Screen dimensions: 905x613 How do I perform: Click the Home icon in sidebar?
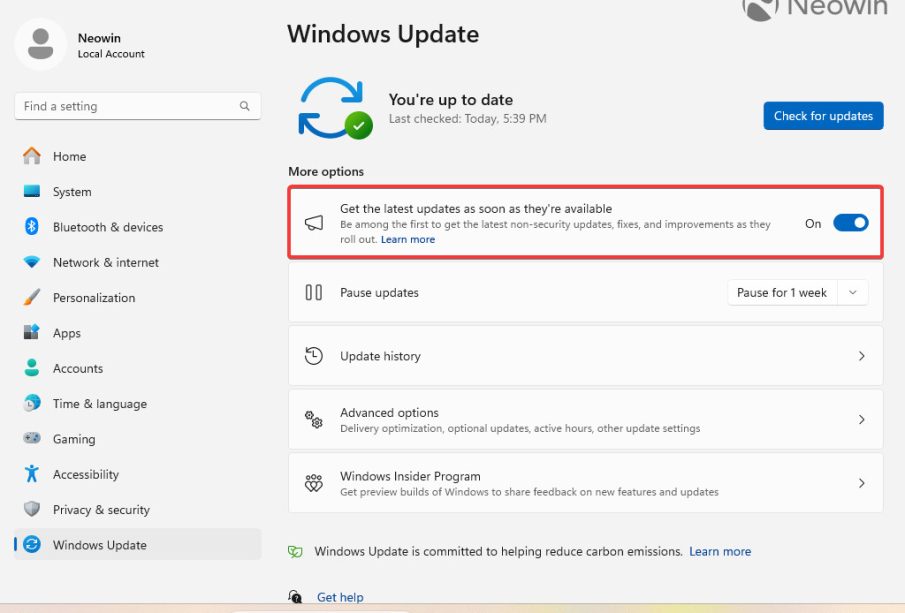[x=32, y=156]
